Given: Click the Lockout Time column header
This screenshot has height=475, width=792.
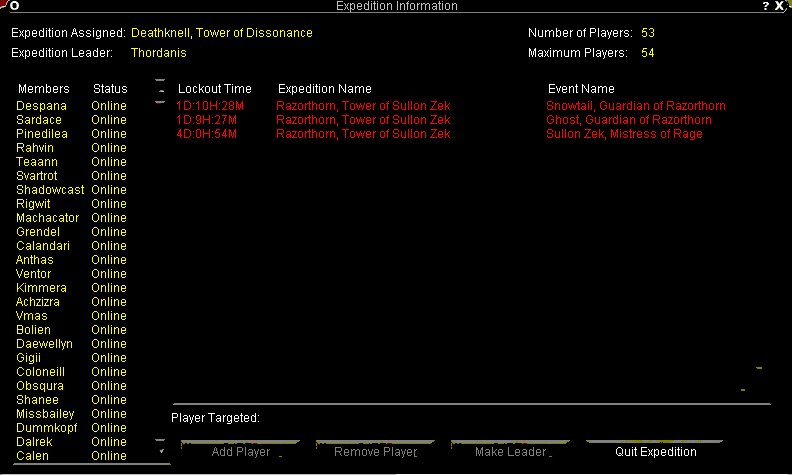Looking at the screenshot, I should pyautogui.click(x=215, y=88).
